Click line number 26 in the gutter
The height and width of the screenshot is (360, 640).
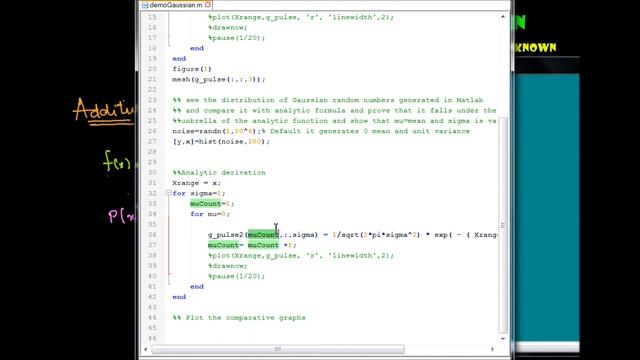click(152, 131)
